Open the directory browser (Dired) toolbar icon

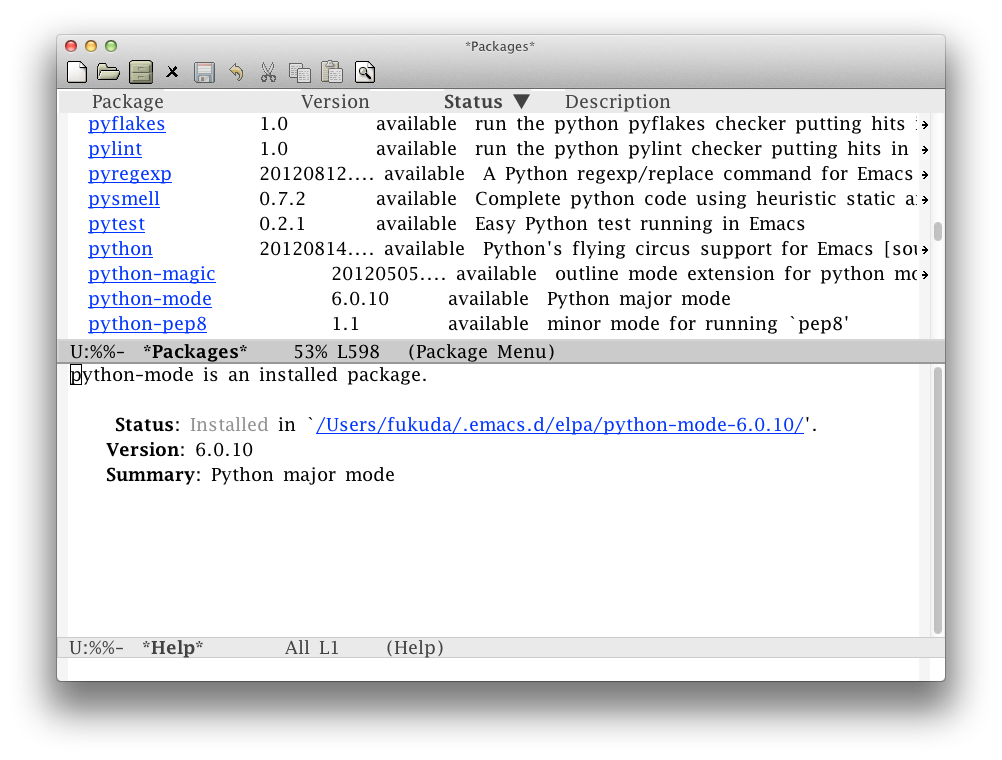141,72
